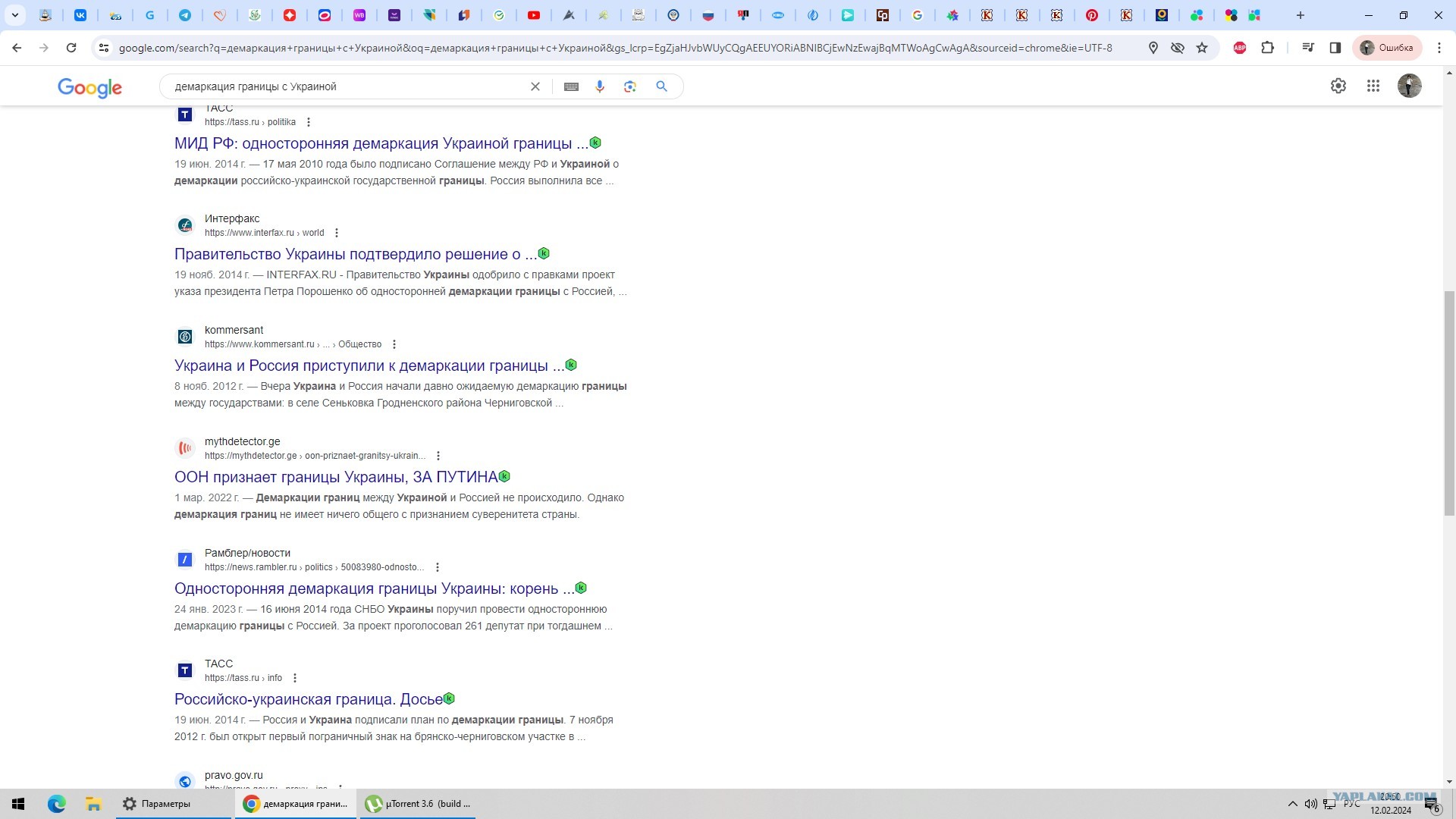The width and height of the screenshot is (1456, 819).
Task: Switch to the Параметры settings window
Action: (173, 804)
